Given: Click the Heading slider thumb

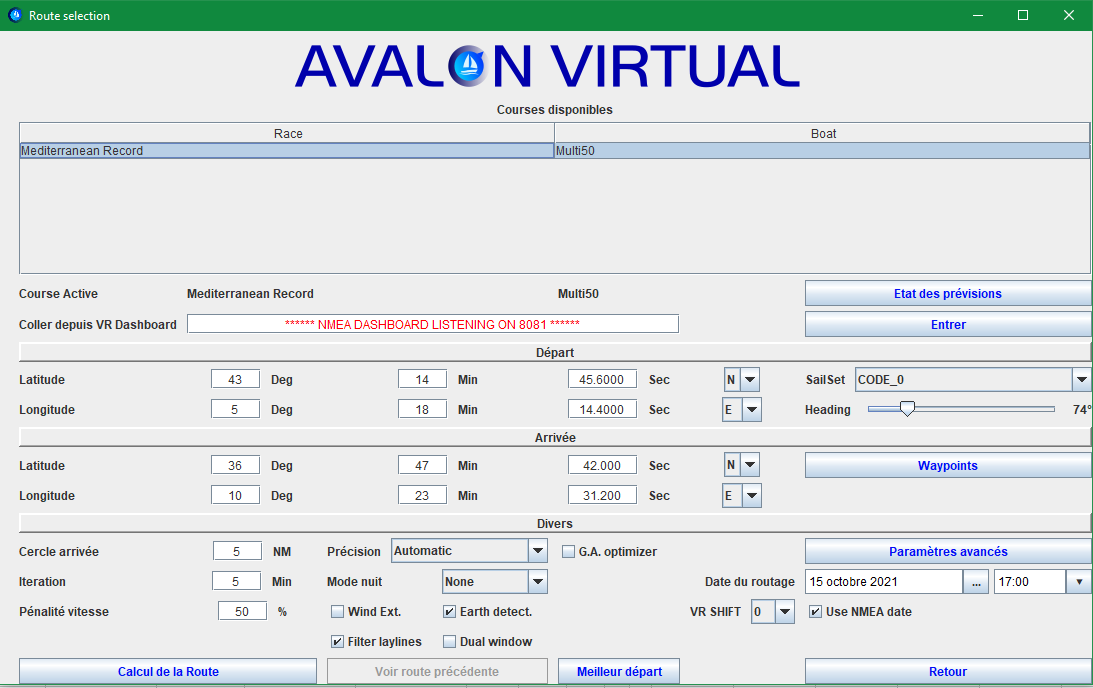Looking at the screenshot, I should (x=907, y=409).
